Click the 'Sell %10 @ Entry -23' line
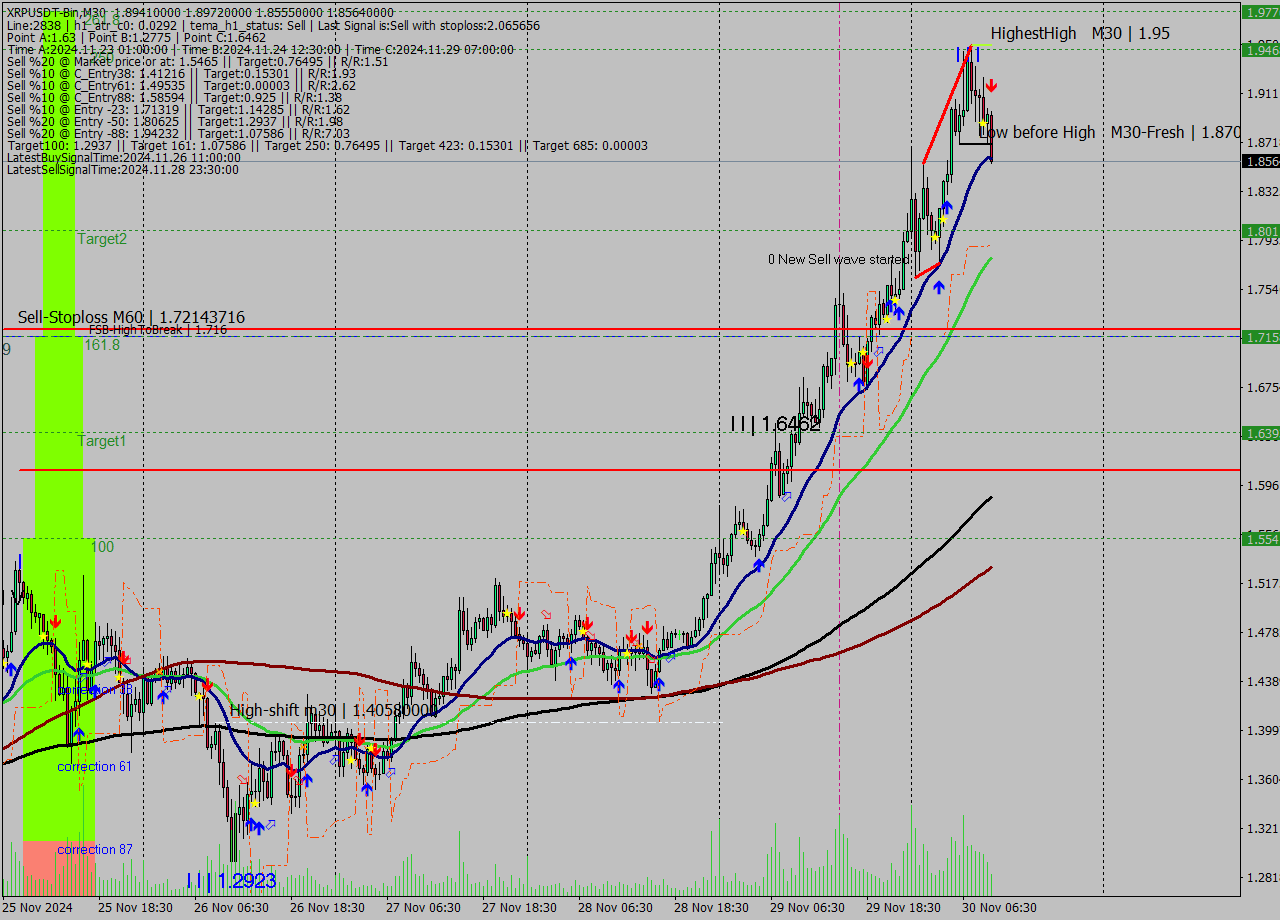 [178, 109]
